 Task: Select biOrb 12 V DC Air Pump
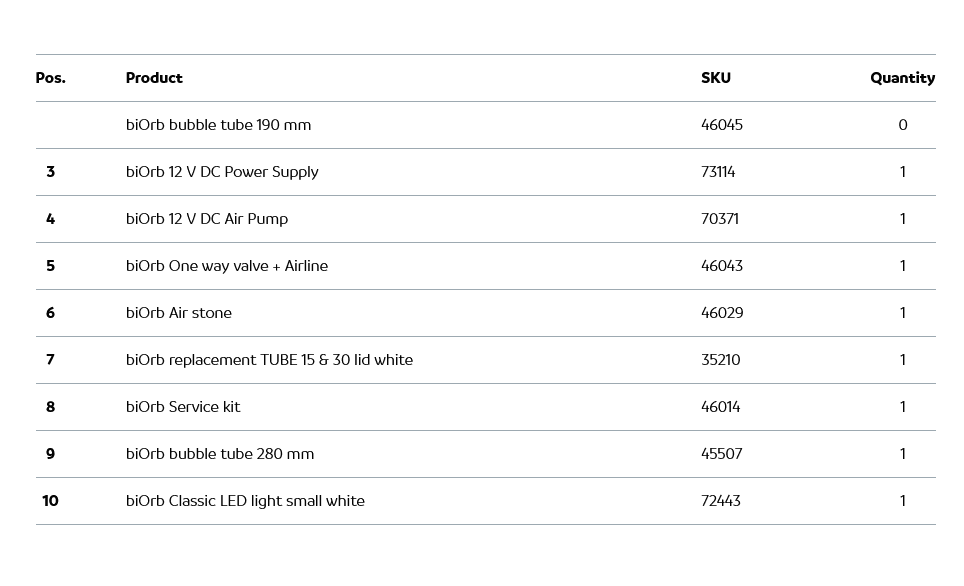[206, 219]
